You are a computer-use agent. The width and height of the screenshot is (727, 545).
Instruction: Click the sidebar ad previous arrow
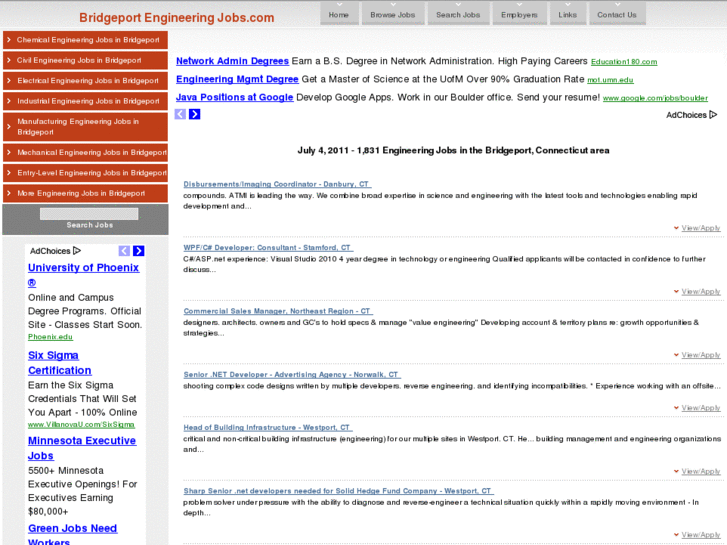click(x=124, y=251)
